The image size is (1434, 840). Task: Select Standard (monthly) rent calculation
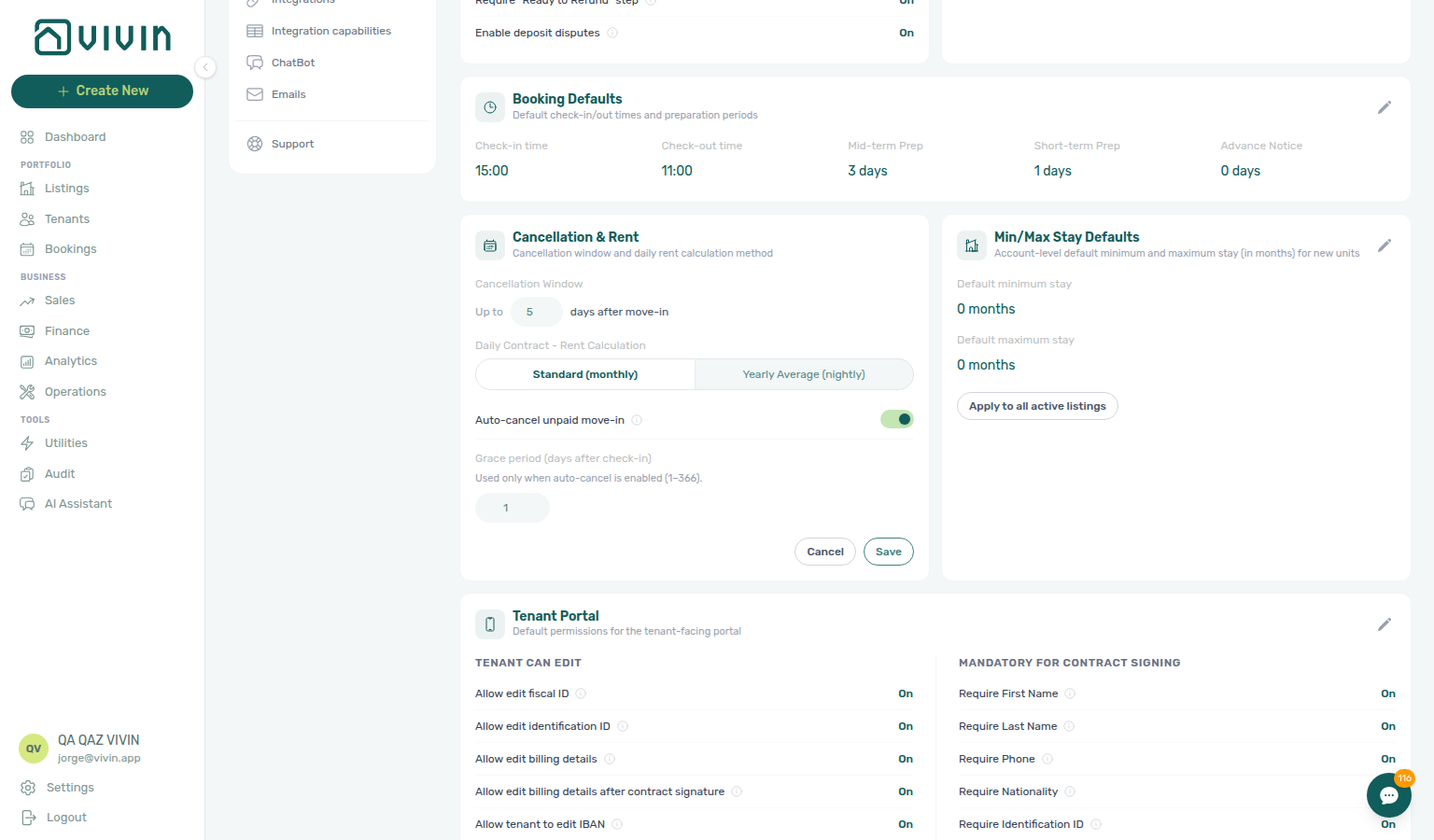[585, 374]
